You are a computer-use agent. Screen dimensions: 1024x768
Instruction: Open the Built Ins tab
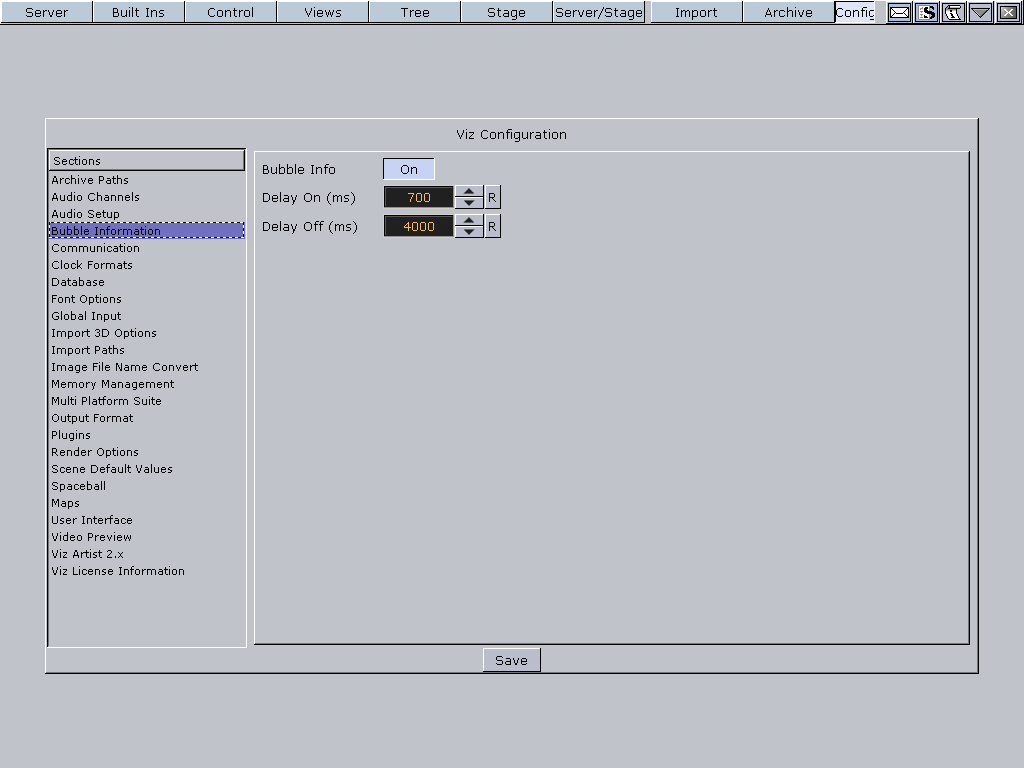coord(138,13)
